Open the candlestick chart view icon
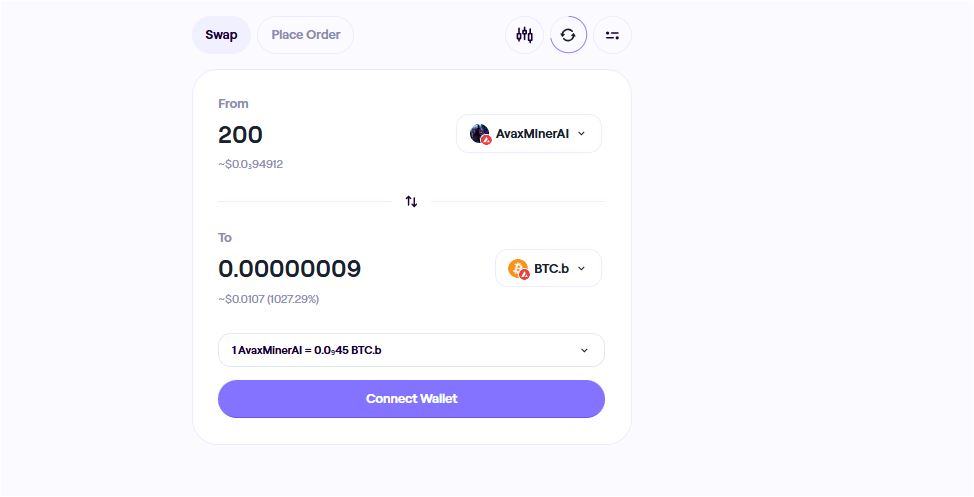 [524, 35]
